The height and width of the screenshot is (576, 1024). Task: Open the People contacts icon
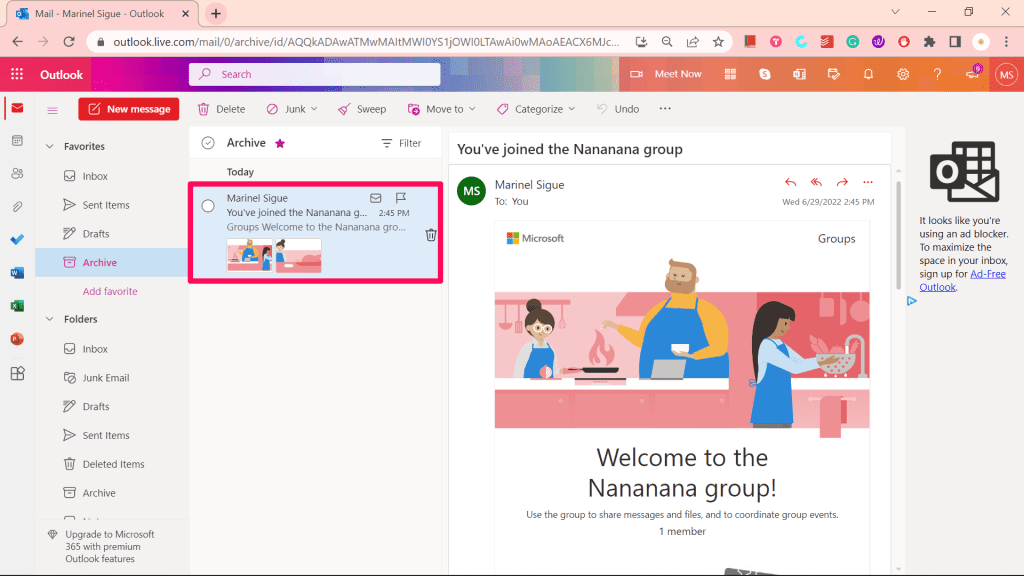point(17,174)
